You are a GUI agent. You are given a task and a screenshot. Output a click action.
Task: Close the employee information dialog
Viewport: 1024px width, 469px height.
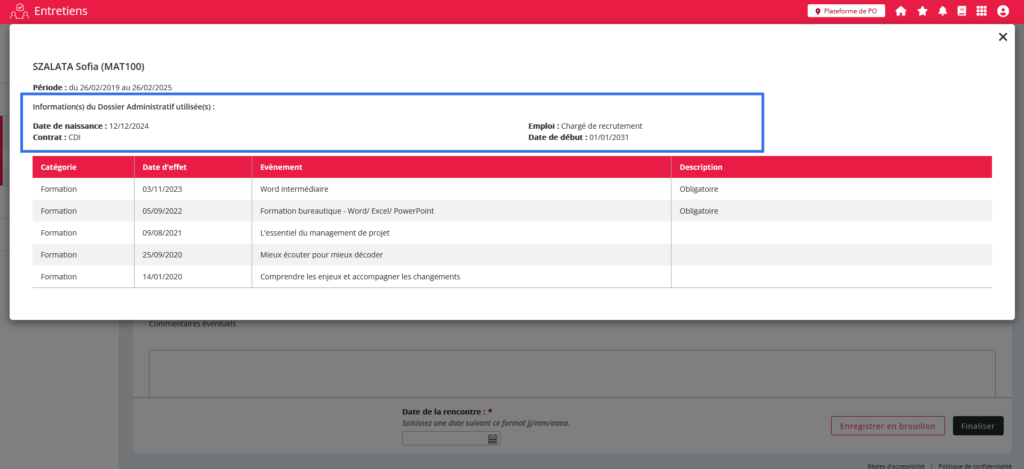tap(1002, 37)
